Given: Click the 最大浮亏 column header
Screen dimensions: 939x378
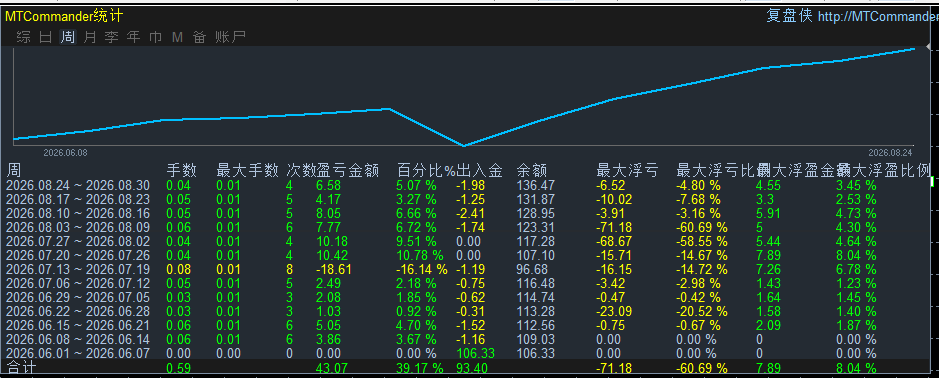Looking at the screenshot, I should coord(628,171).
